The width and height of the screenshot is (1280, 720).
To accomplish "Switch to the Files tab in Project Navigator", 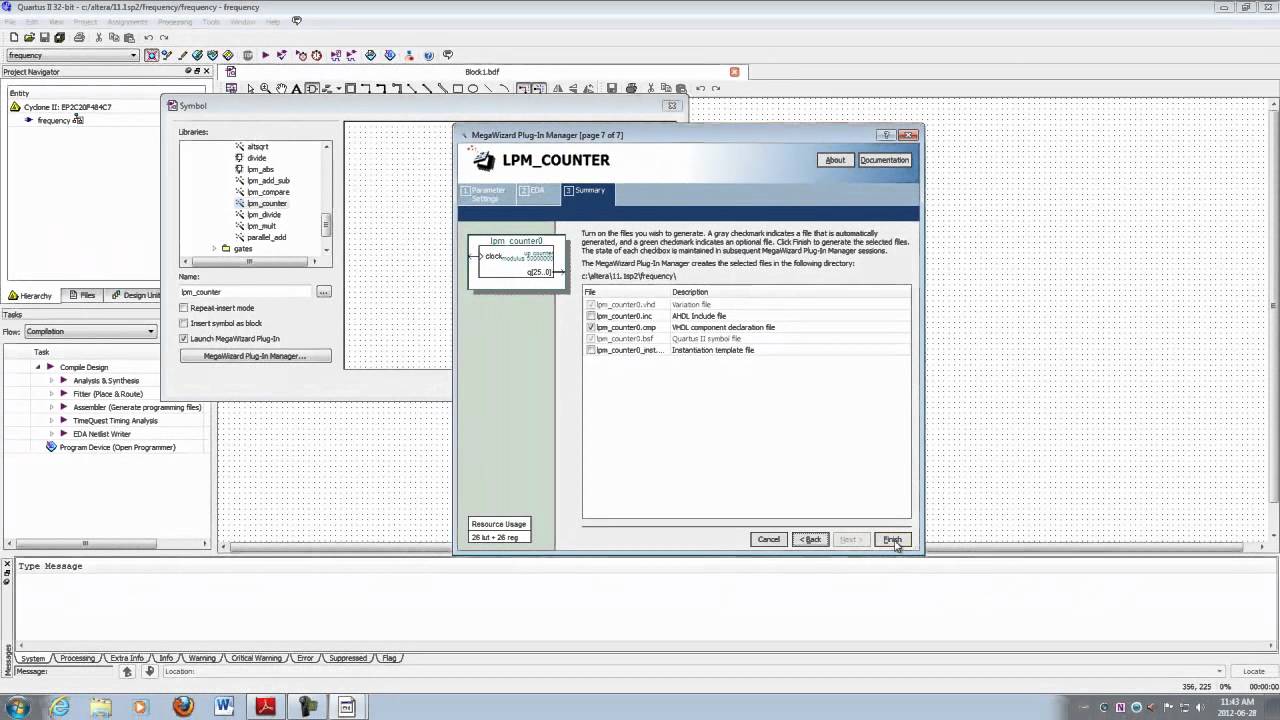I will (x=82, y=295).
